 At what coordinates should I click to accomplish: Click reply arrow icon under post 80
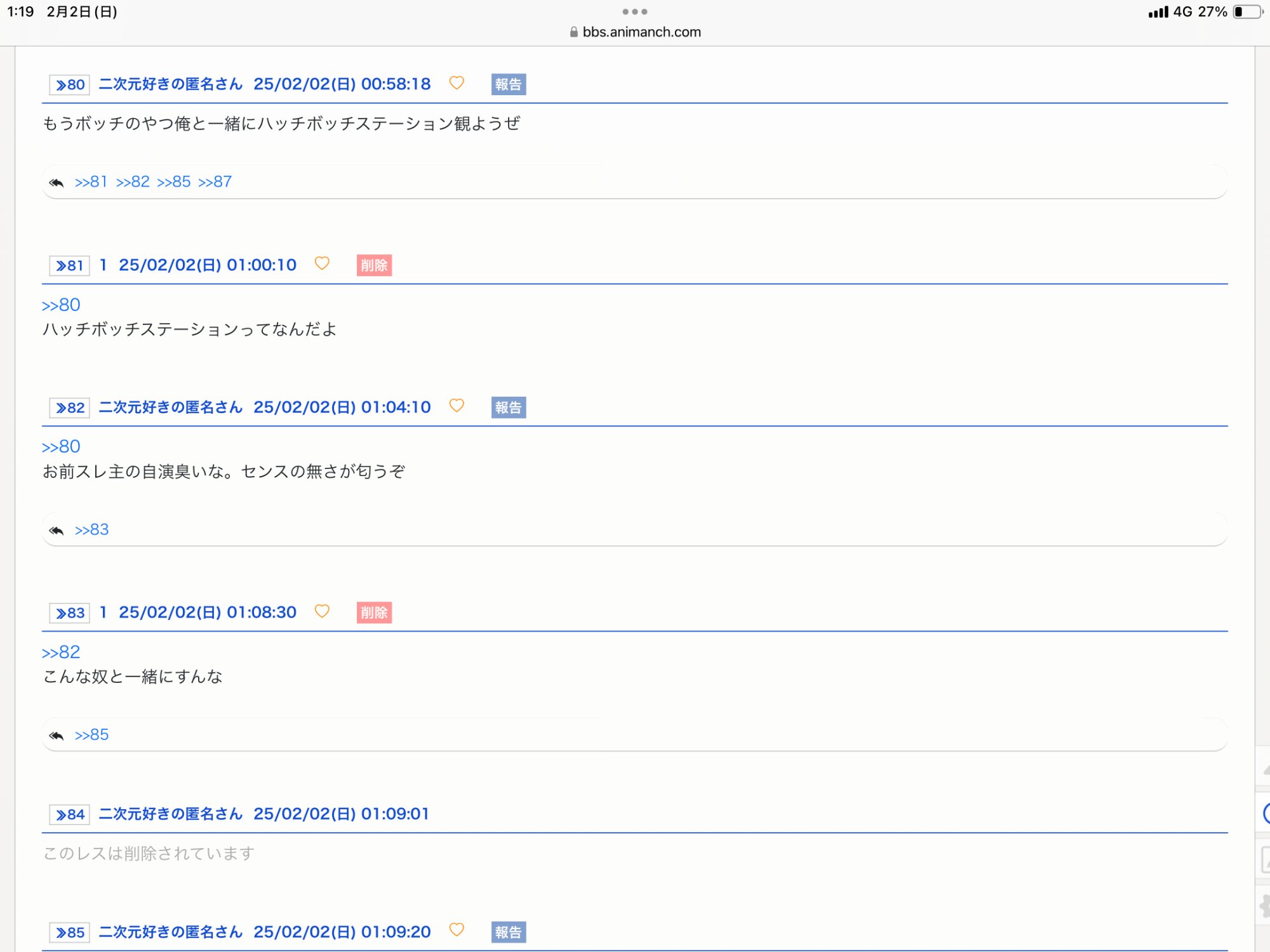pos(57,183)
